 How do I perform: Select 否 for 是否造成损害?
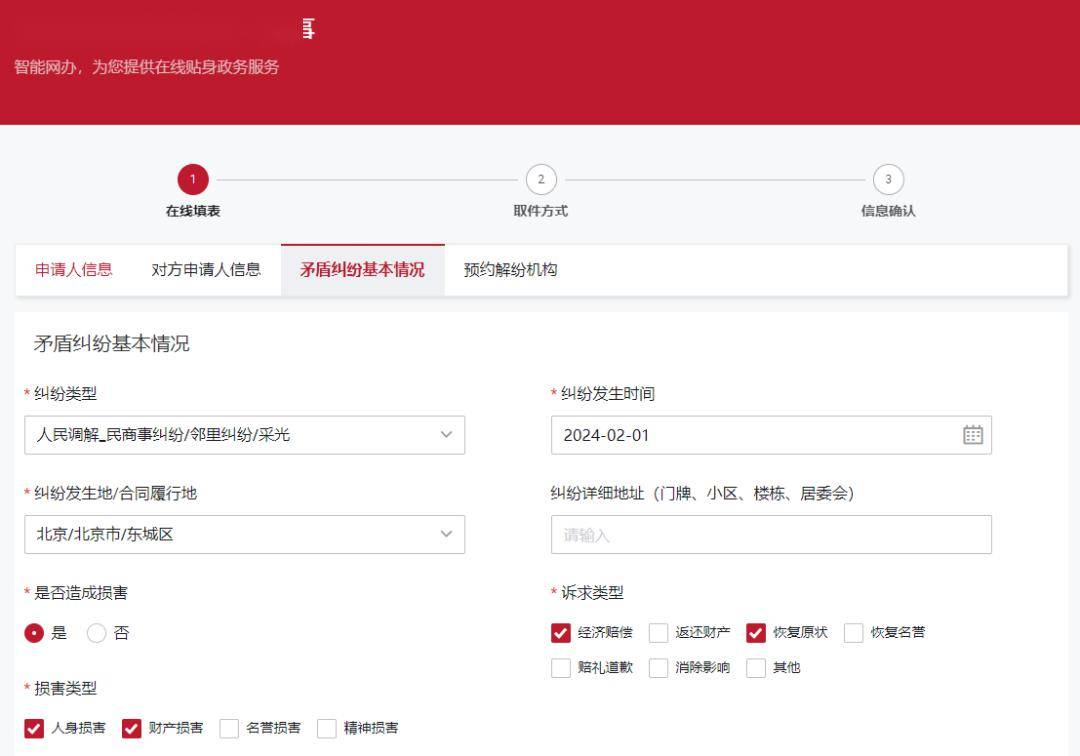point(95,632)
